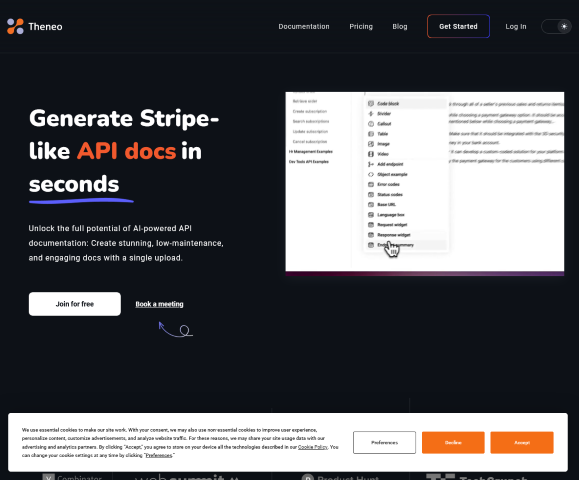Choose the Error codes icon
The width and height of the screenshot is (579, 480).
[x=371, y=184]
